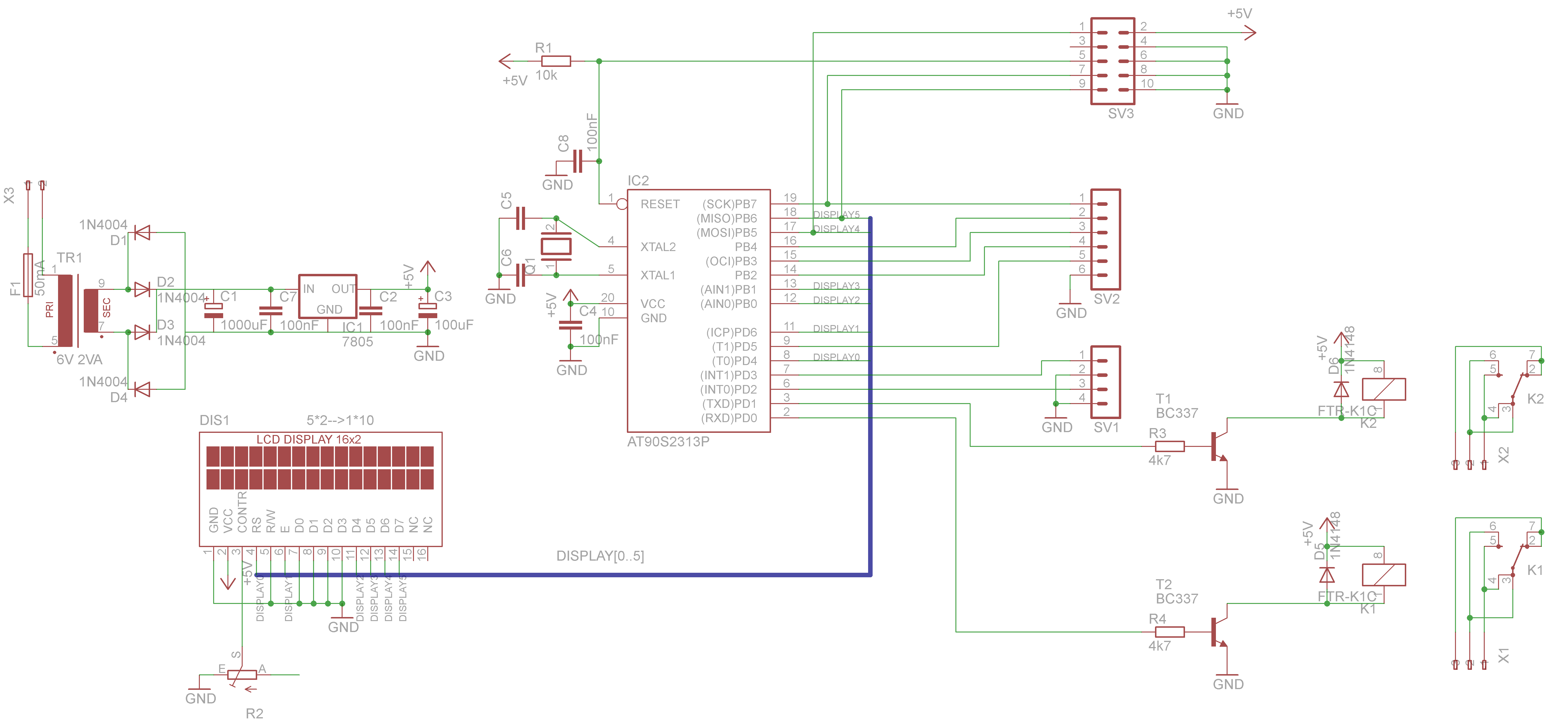Select the D6 flyback diode symbol
Image resolution: width=1568 pixels, height=726 pixels.
pos(1341,389)
